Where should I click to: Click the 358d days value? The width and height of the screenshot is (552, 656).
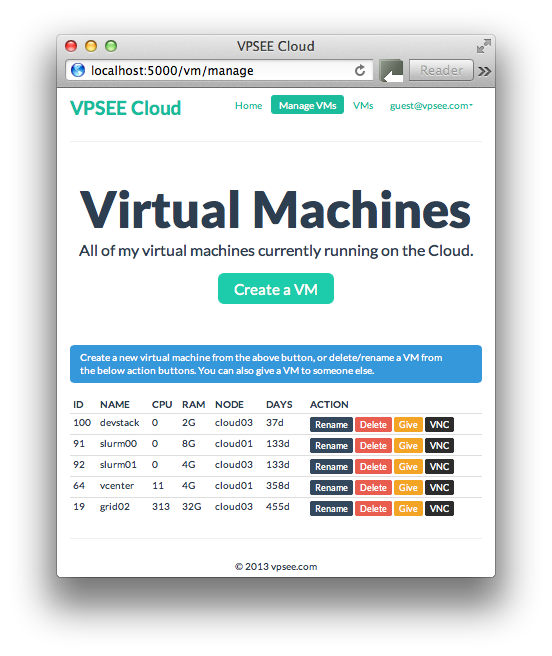pos(277,486)
